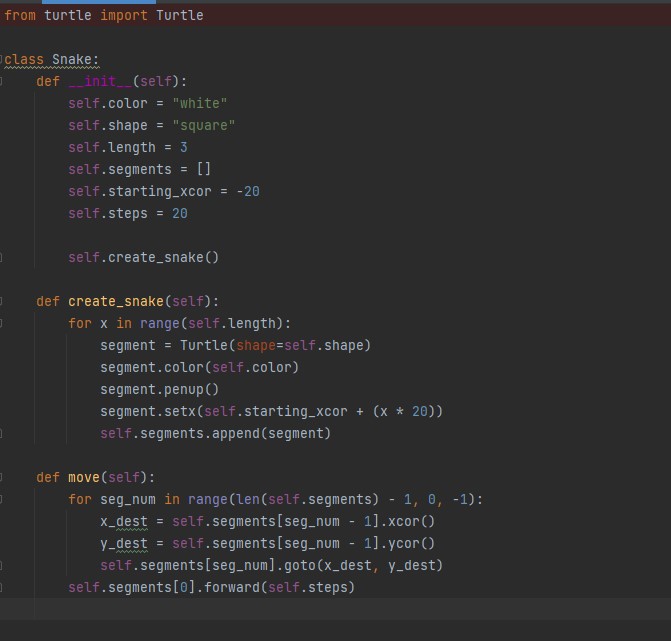Screen dimensions: 671x641
Task: Collapse the def move fold marker
Action: point(1,477)
